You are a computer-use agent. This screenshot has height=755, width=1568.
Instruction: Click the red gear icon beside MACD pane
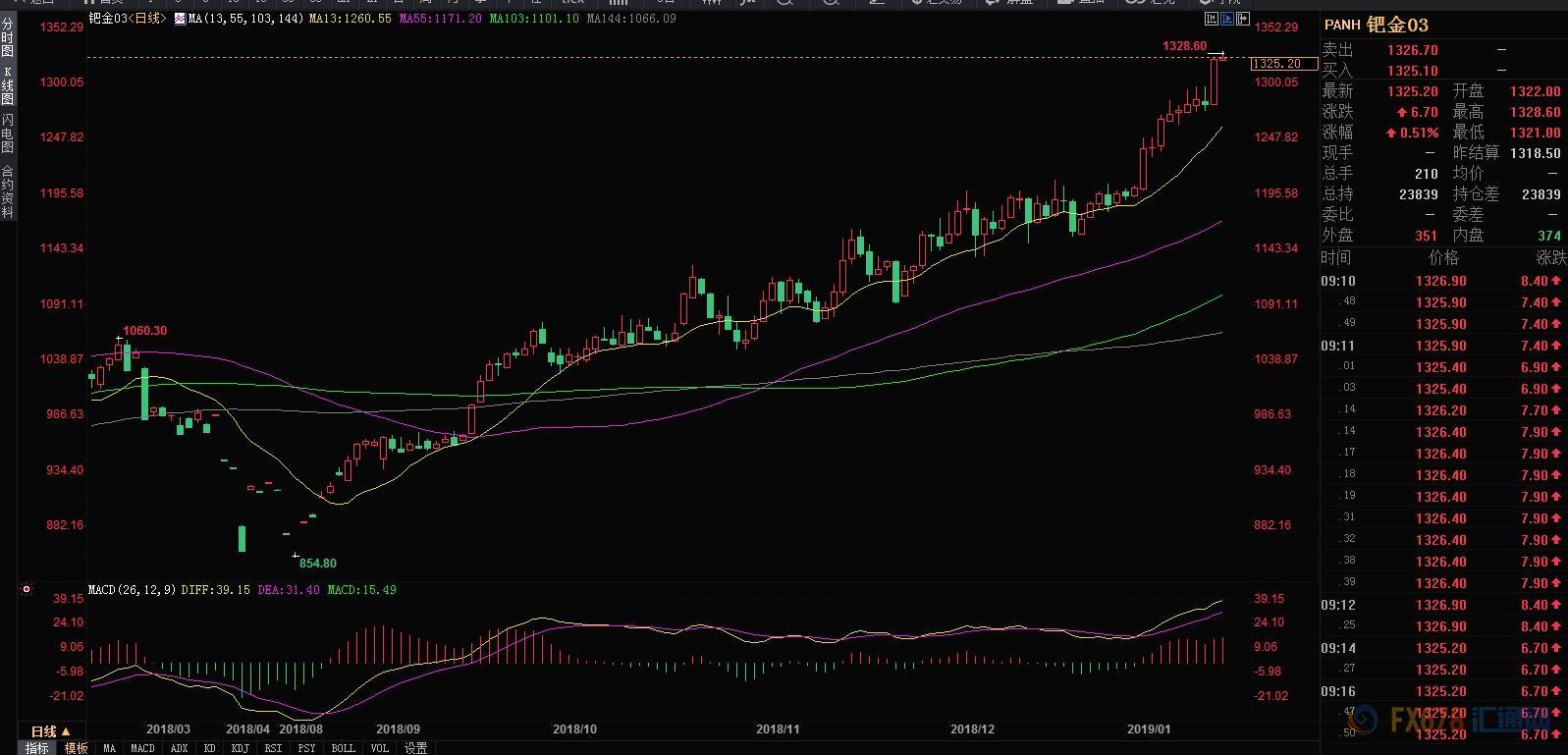pos(27,590)
